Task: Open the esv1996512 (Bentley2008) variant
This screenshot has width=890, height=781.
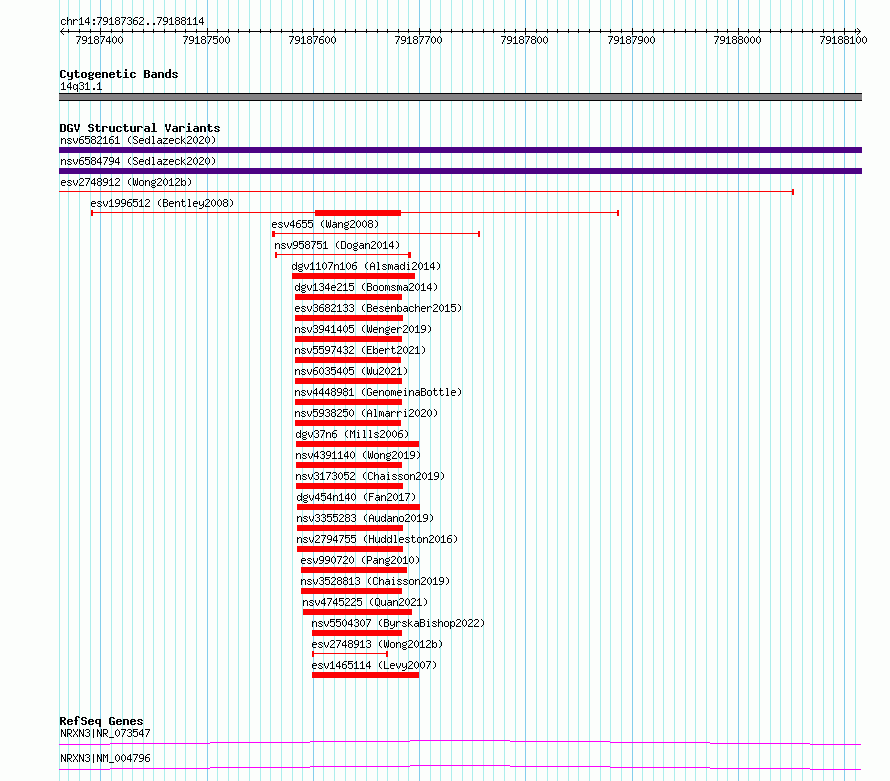Action: (162, 203)
